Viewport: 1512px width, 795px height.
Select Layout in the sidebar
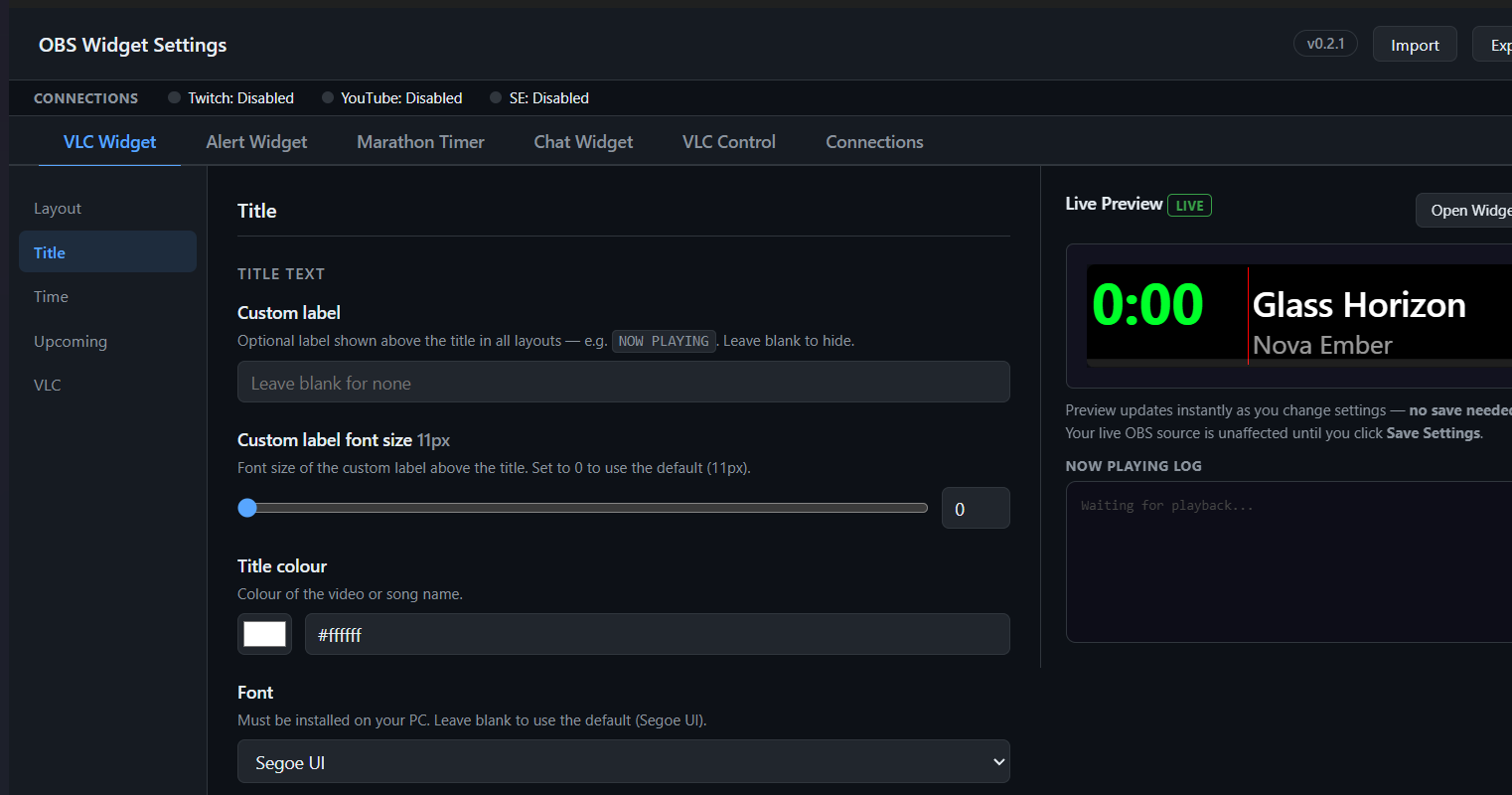(107, 209)
